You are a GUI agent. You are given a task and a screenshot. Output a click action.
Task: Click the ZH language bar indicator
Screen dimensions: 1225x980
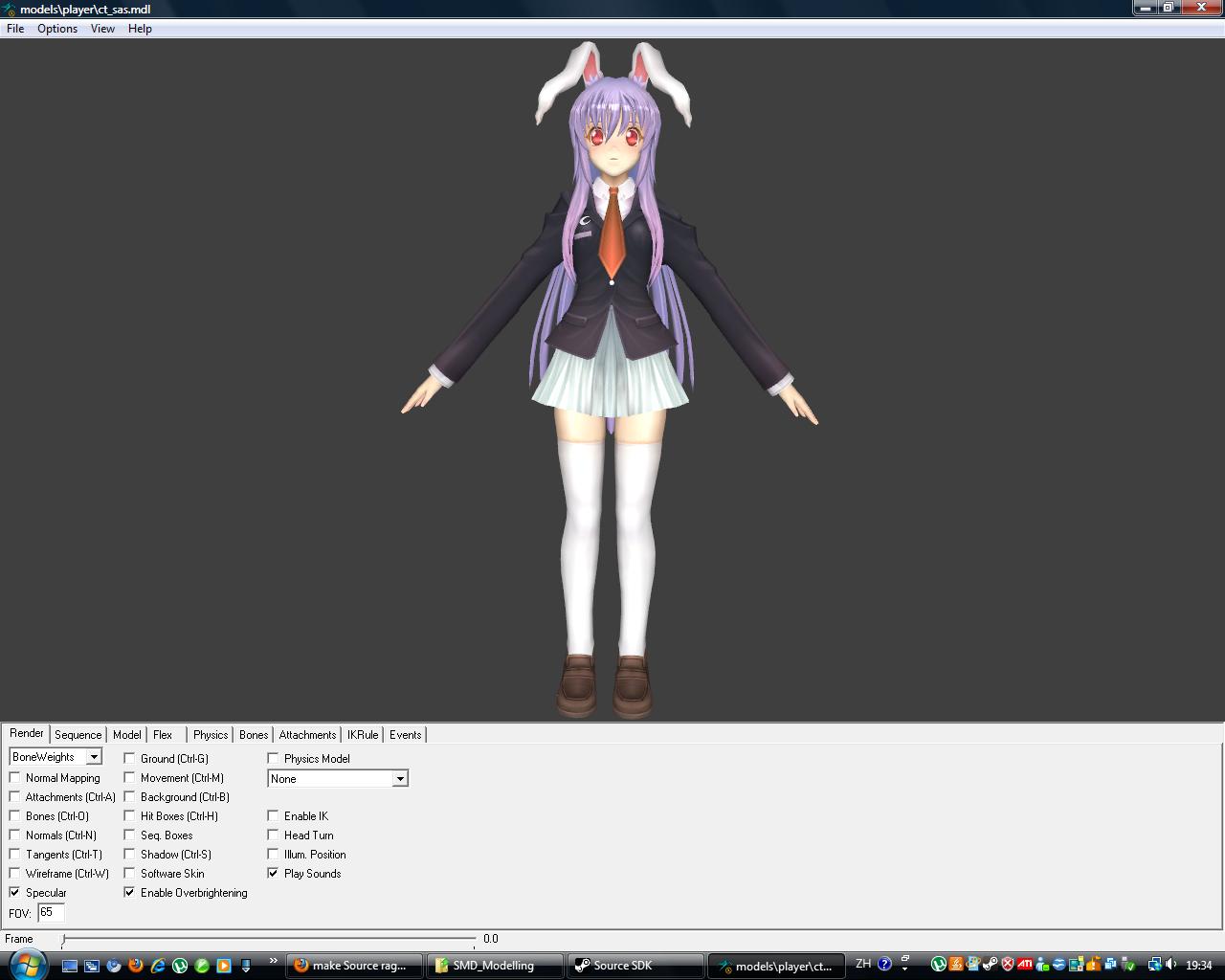863,964
